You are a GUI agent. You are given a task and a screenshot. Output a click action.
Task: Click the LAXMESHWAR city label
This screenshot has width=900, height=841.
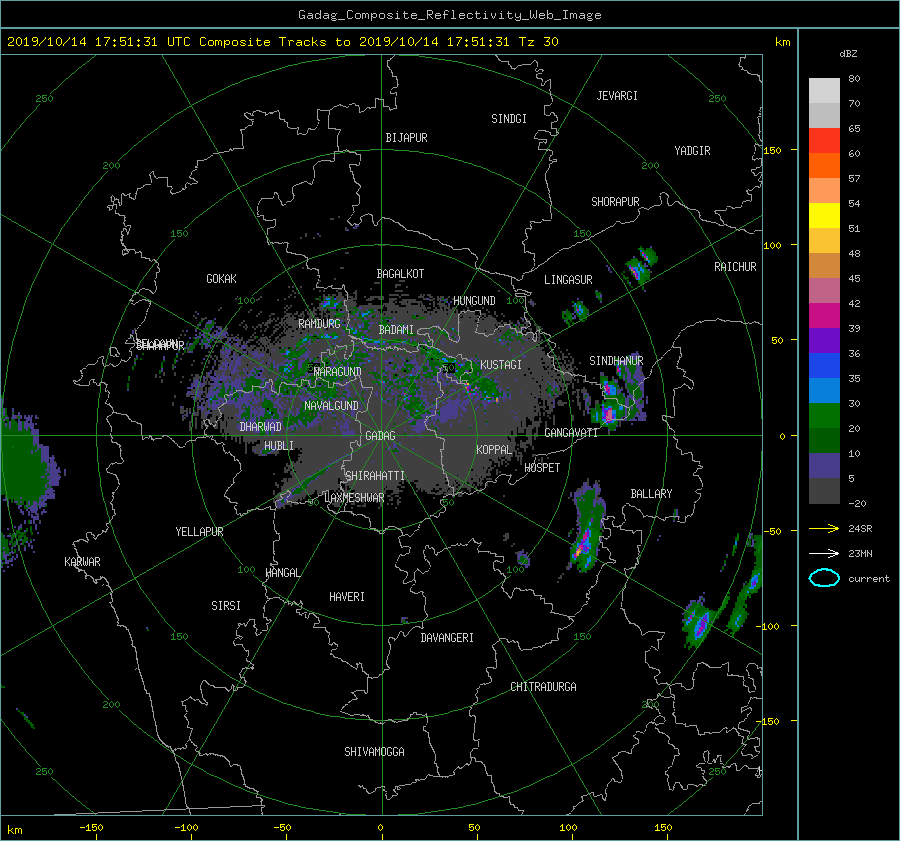tap(354, 498)
